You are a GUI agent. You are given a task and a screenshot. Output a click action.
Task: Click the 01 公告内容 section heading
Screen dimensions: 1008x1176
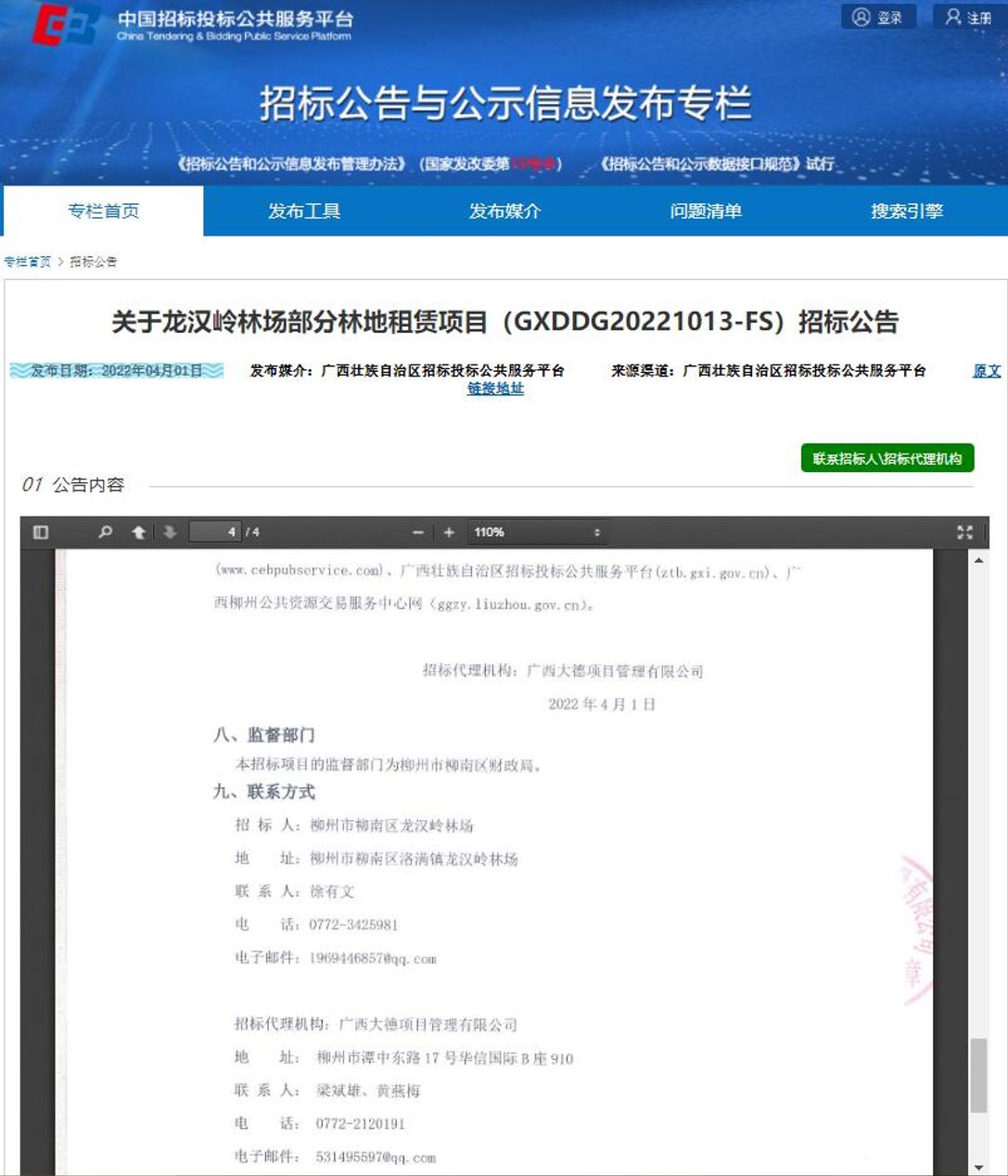point(72,485)
